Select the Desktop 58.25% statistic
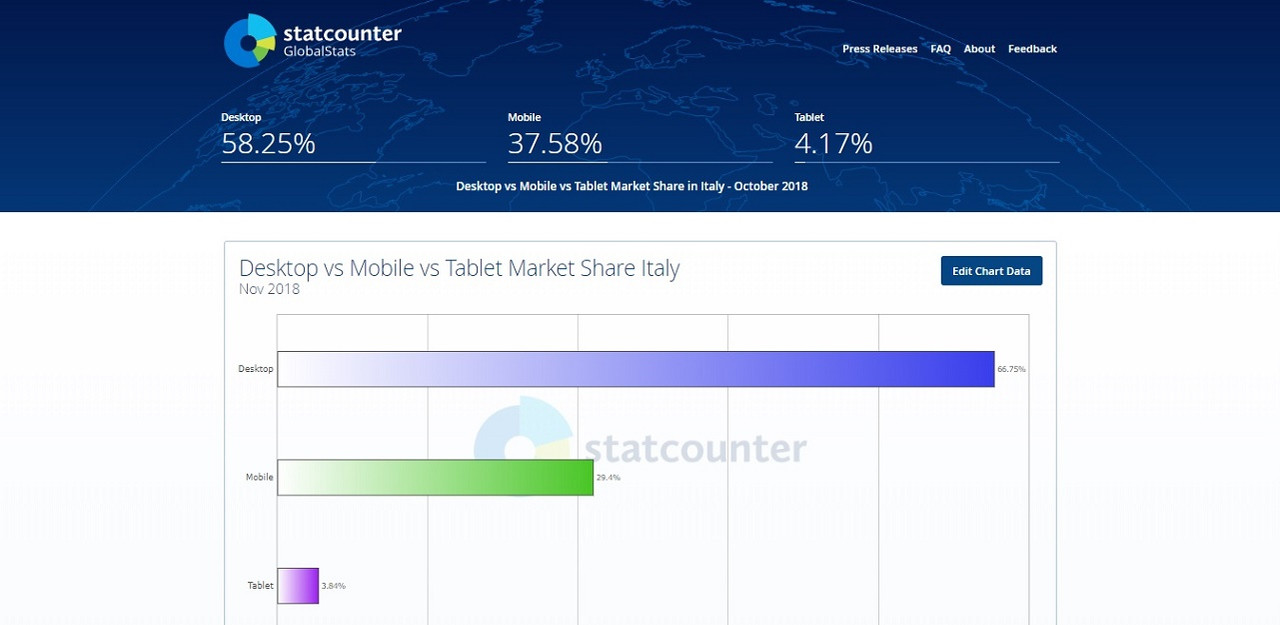 pyautogui.click(x=353, y=136)
